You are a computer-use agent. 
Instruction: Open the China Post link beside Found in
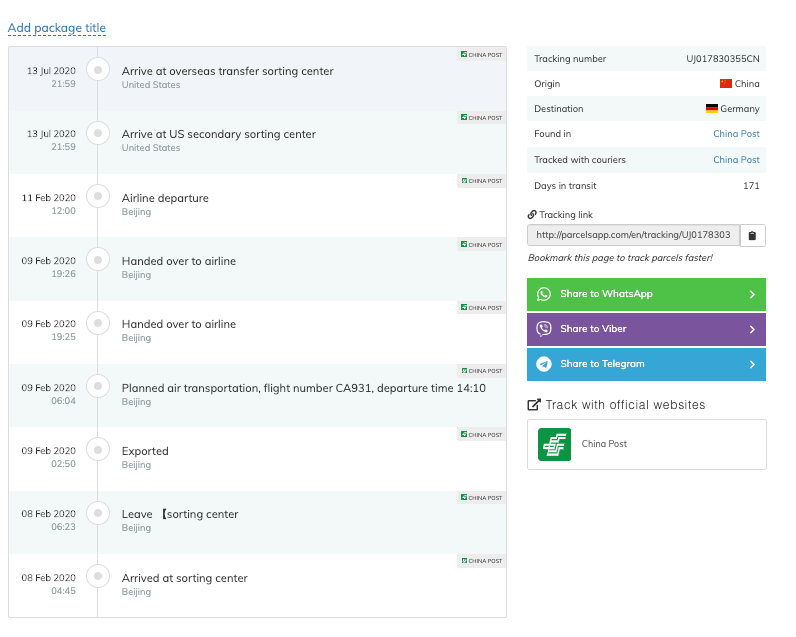point(736,134)
